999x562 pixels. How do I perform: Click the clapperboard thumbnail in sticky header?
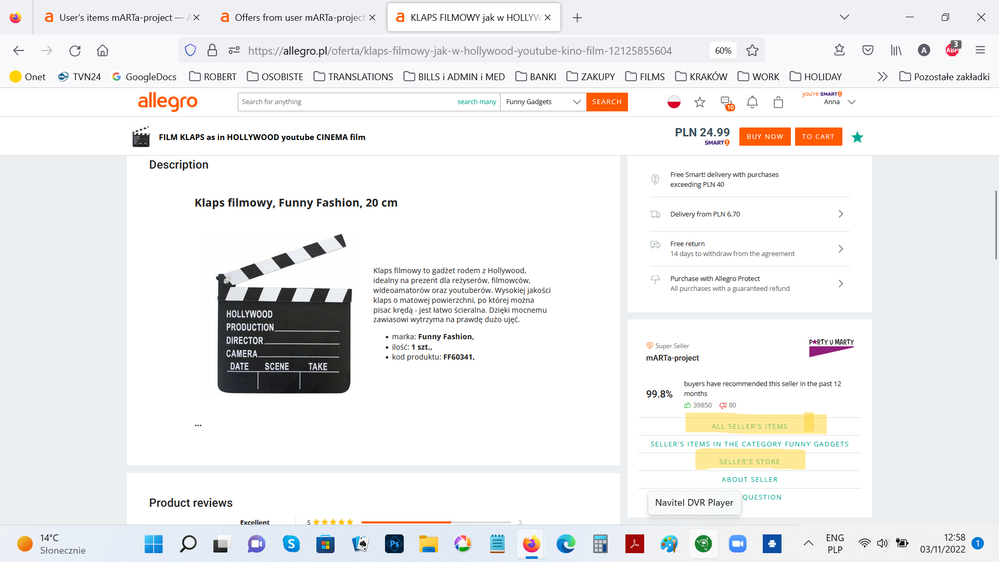click(x=141, y=137)
